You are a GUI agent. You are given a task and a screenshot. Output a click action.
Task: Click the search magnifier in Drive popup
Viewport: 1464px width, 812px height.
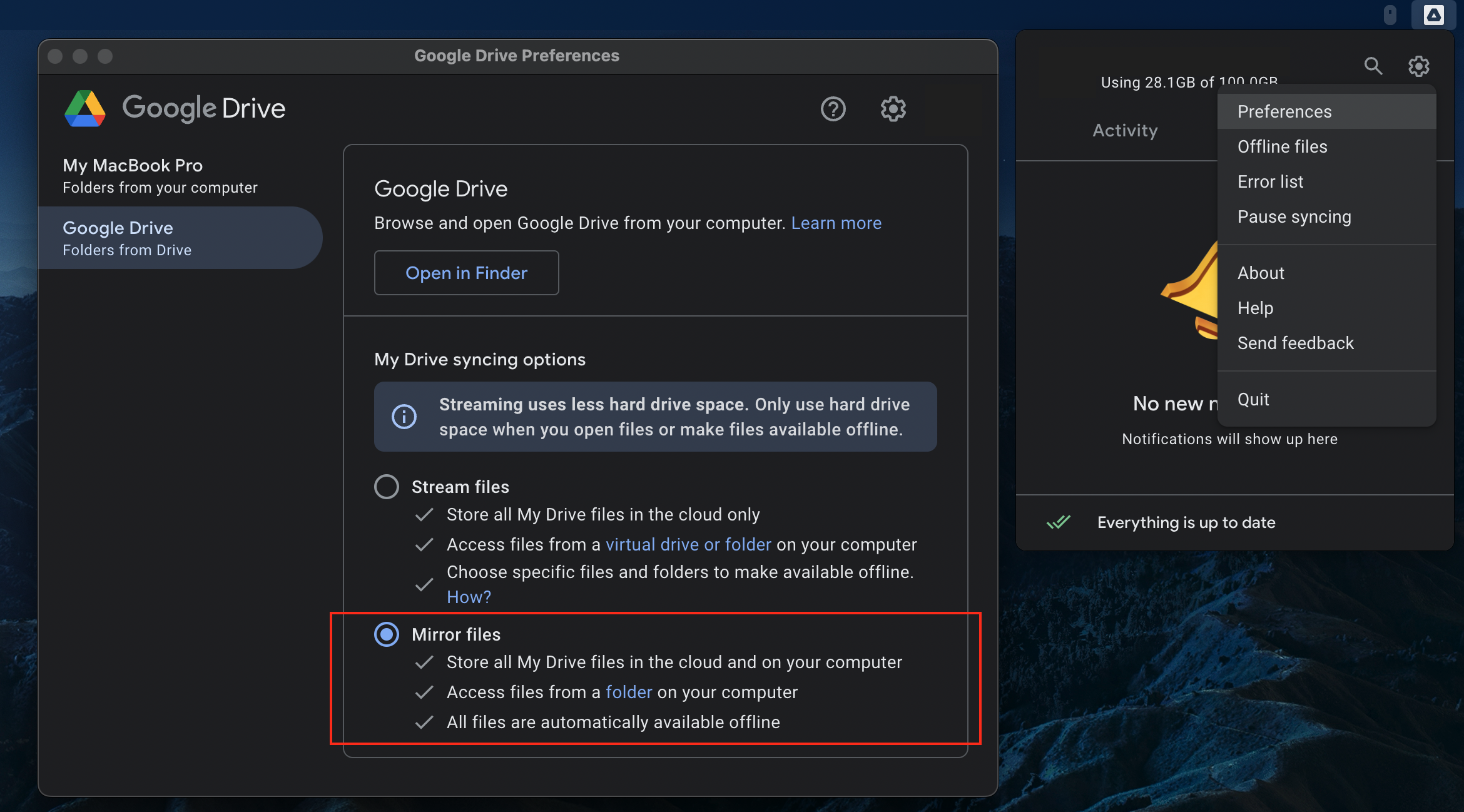tap(1373, 66)
